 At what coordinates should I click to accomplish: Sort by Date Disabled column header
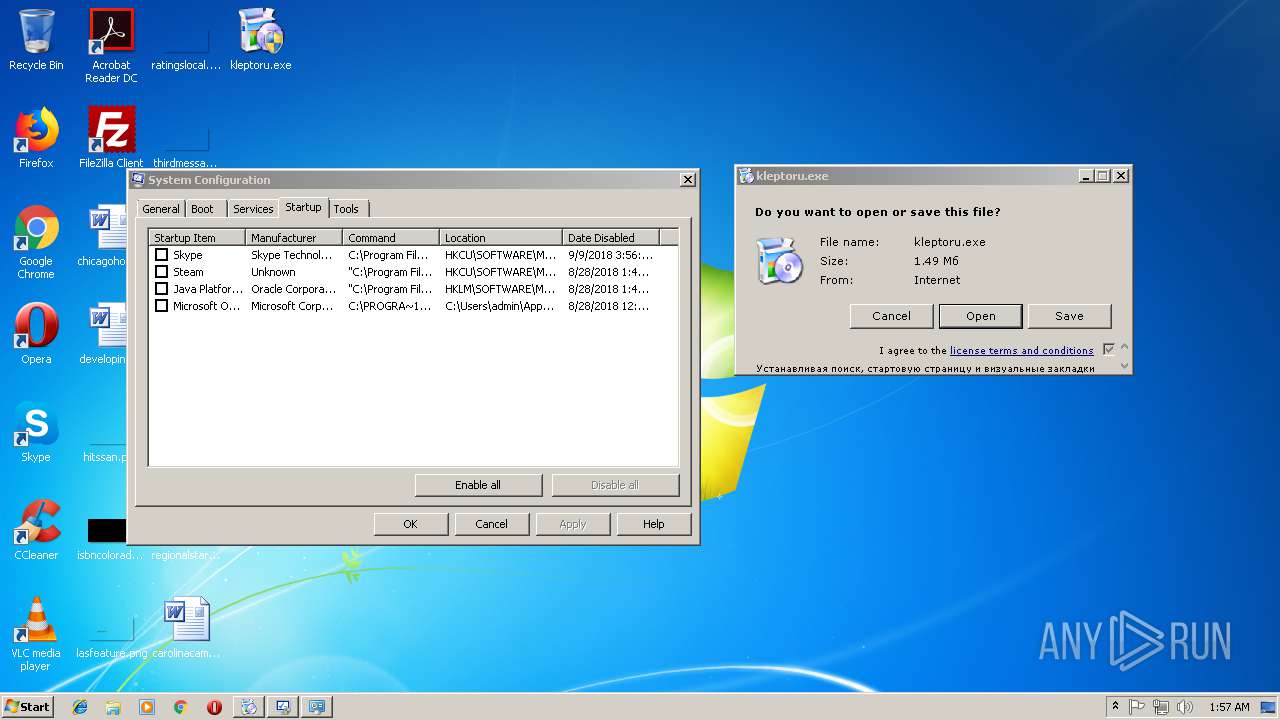611,238
